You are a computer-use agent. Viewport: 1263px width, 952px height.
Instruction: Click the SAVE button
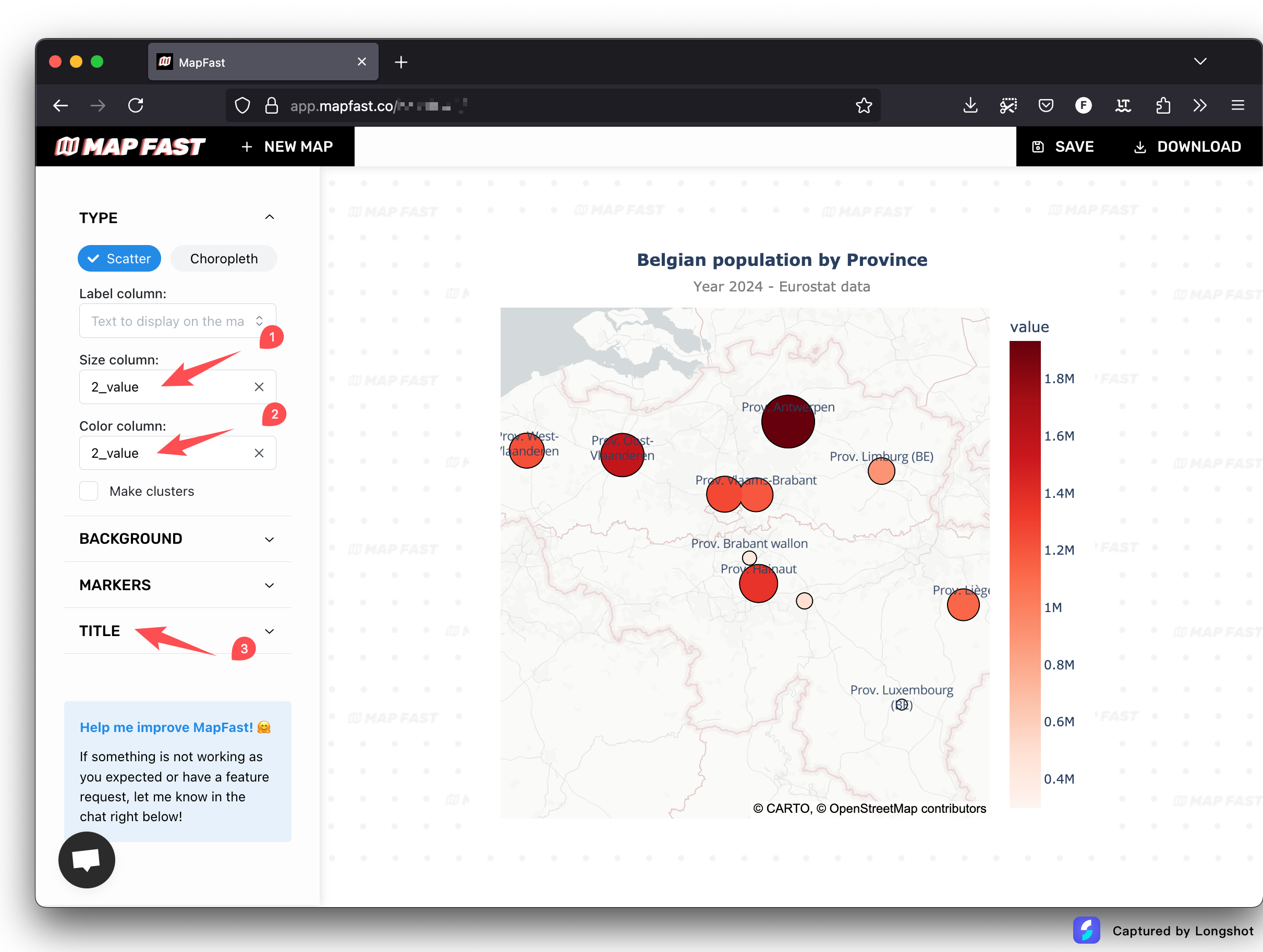[1063, 147]
